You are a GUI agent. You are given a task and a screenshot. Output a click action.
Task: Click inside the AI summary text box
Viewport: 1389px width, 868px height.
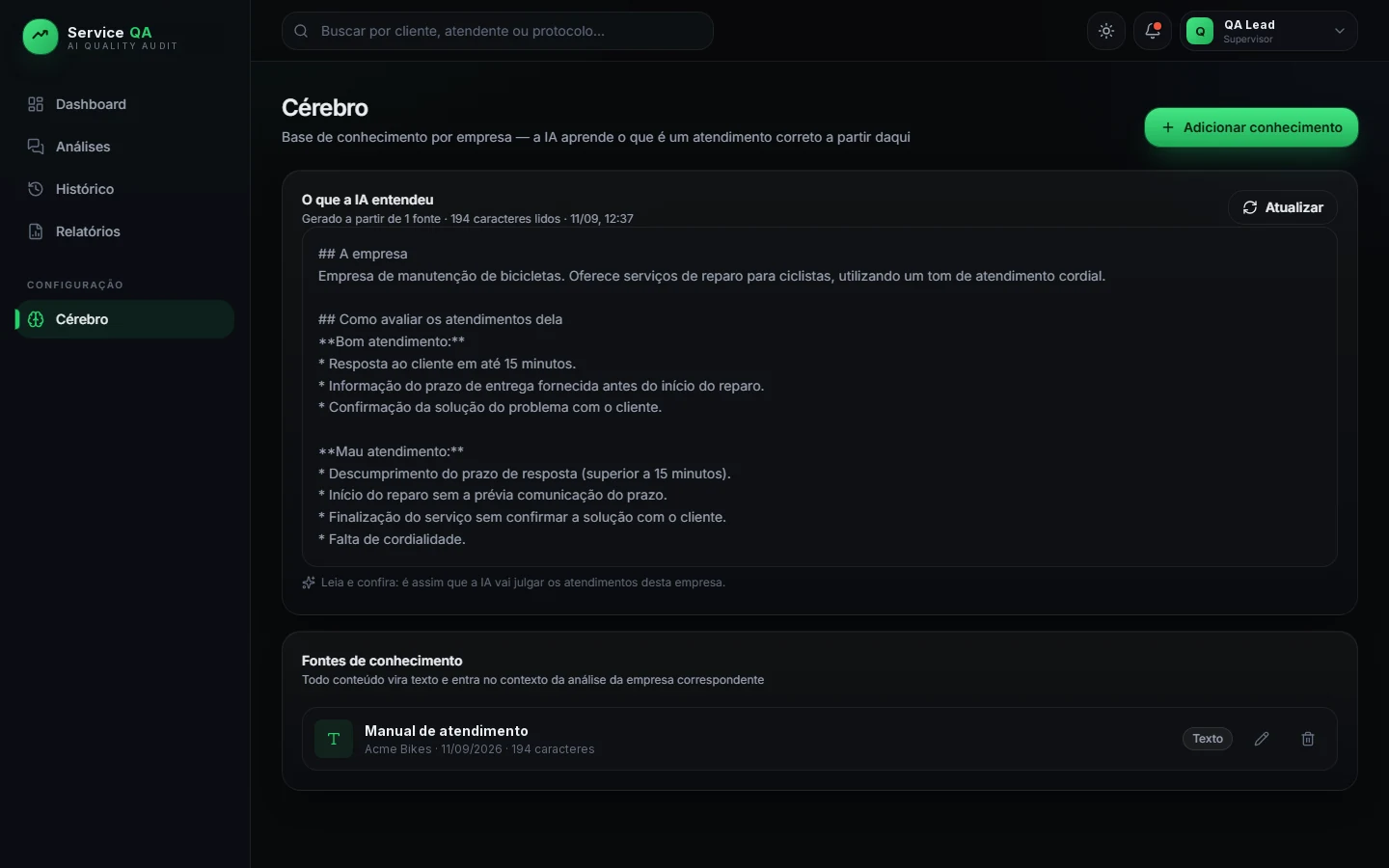tap(820, 397)
